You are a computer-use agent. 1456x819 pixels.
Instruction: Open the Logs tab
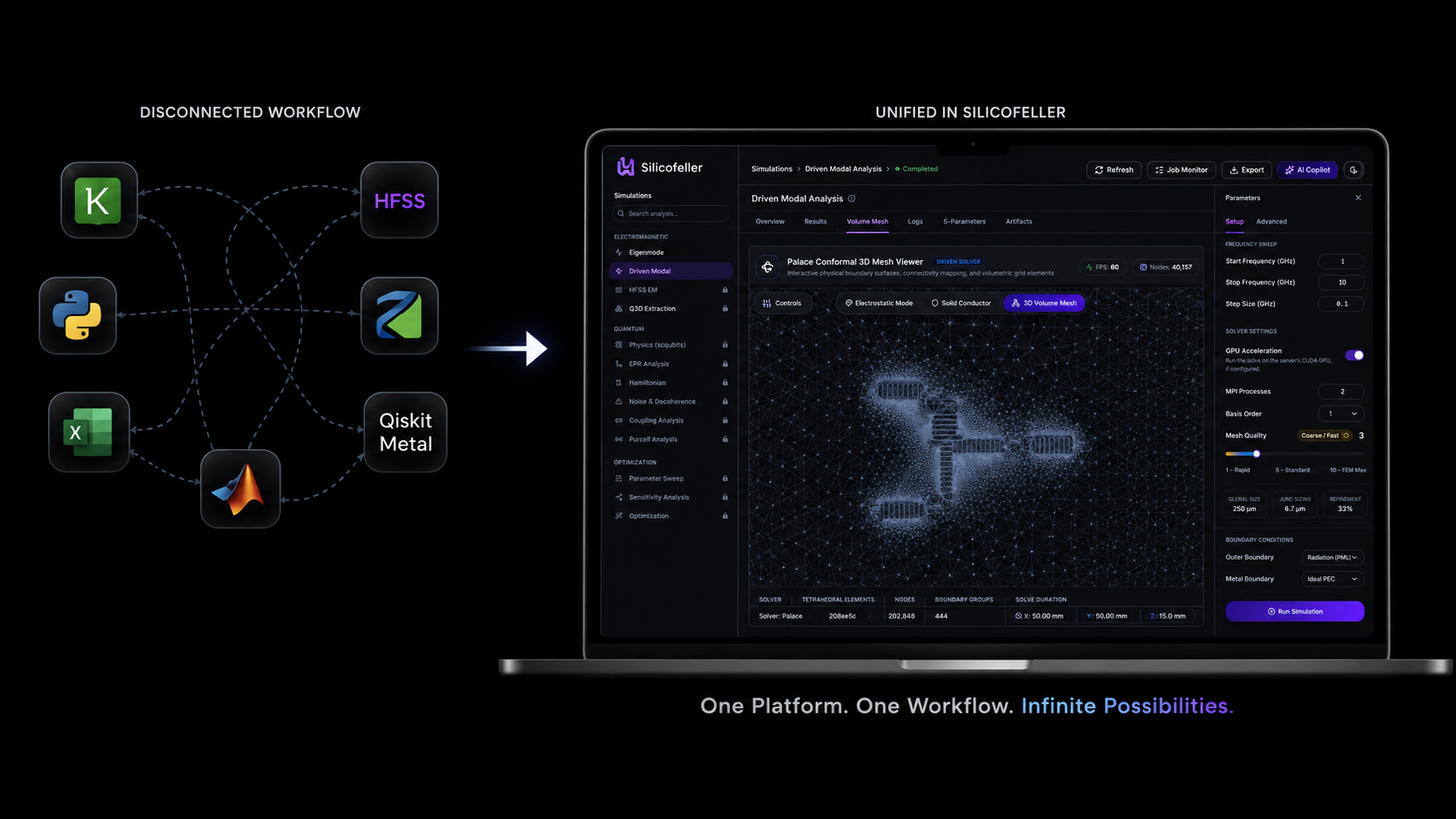pyautogui.click(x=915, y=221)
